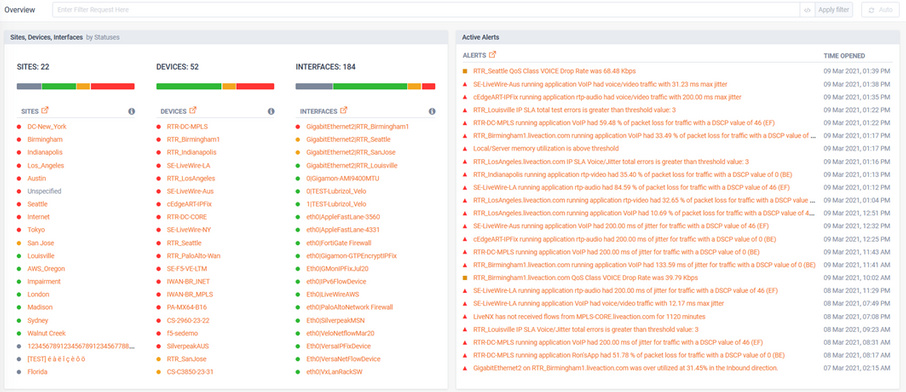This screenshot has height=392, width=906.
Task: Click the info icon in SITES column
Action: pyautogui.click(x=131, y=111)
